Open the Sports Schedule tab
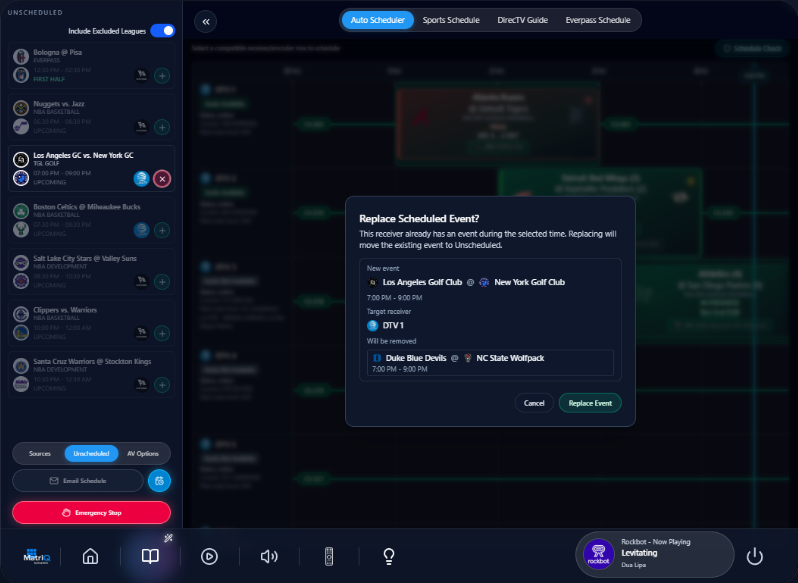 (x=451, y=20)
